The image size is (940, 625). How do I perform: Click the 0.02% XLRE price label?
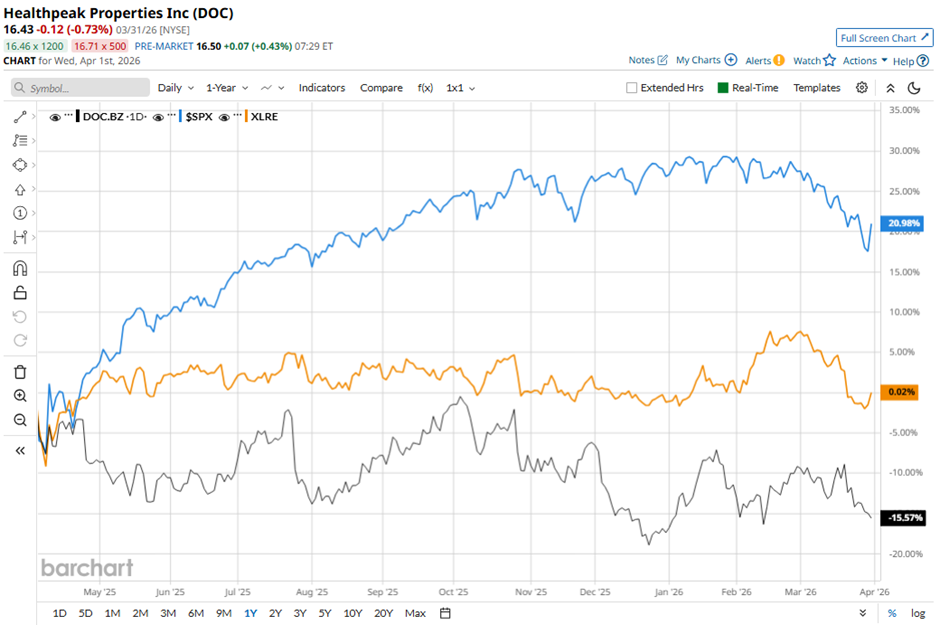(899, 392)
